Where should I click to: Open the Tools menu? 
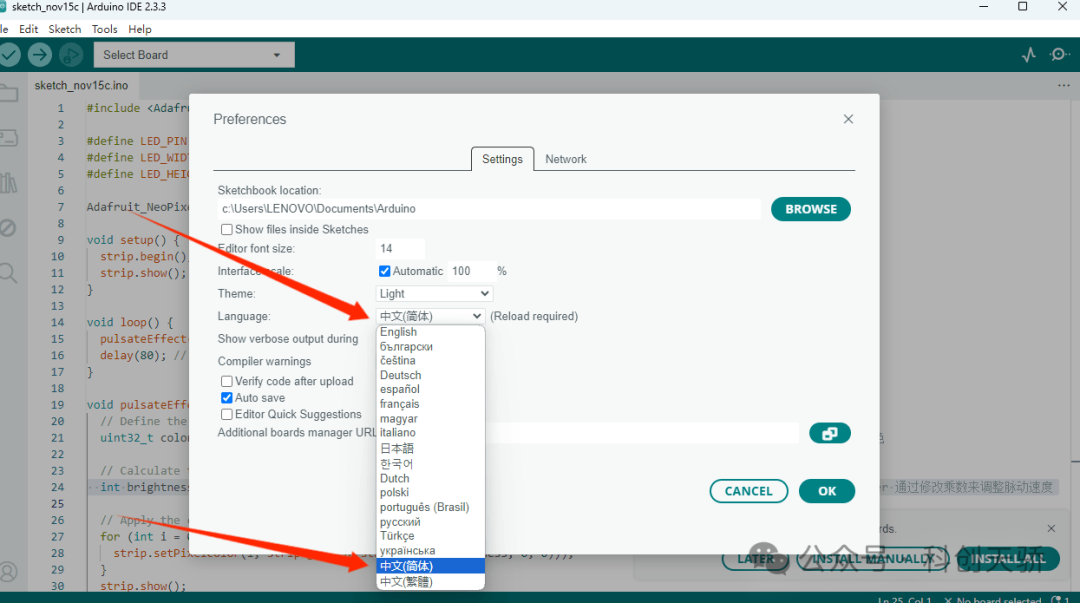tap(105, 29)
